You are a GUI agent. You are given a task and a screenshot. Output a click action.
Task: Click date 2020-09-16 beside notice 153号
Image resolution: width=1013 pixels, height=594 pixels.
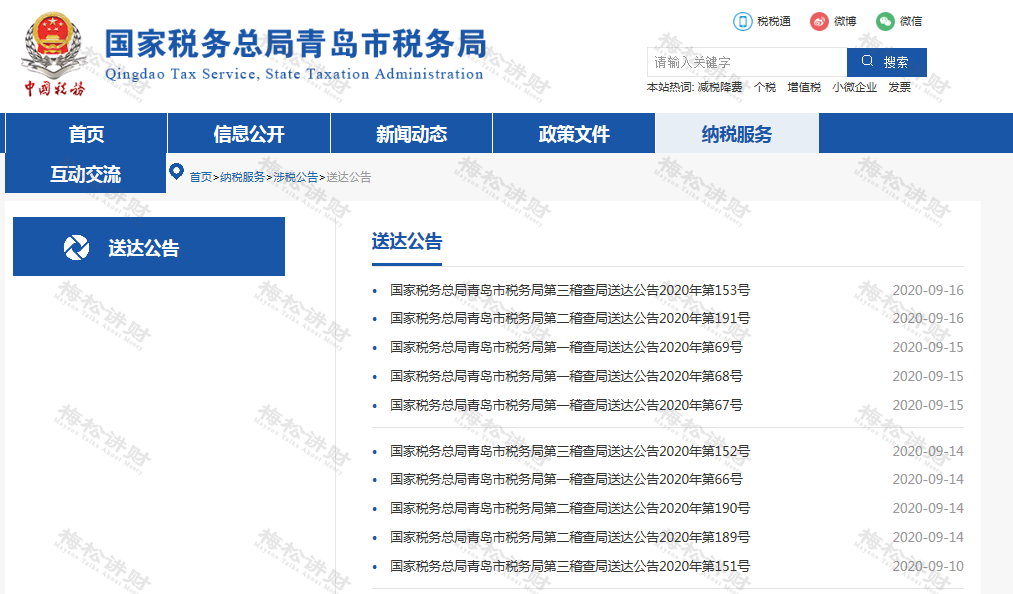[928, 290]
